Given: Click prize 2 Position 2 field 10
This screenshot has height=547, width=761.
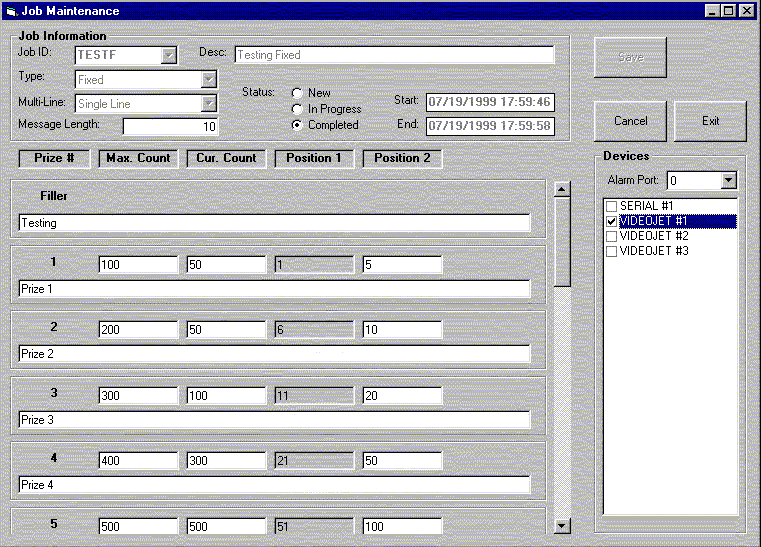Looking at the screenshot, I should click(x=402, y=330).
